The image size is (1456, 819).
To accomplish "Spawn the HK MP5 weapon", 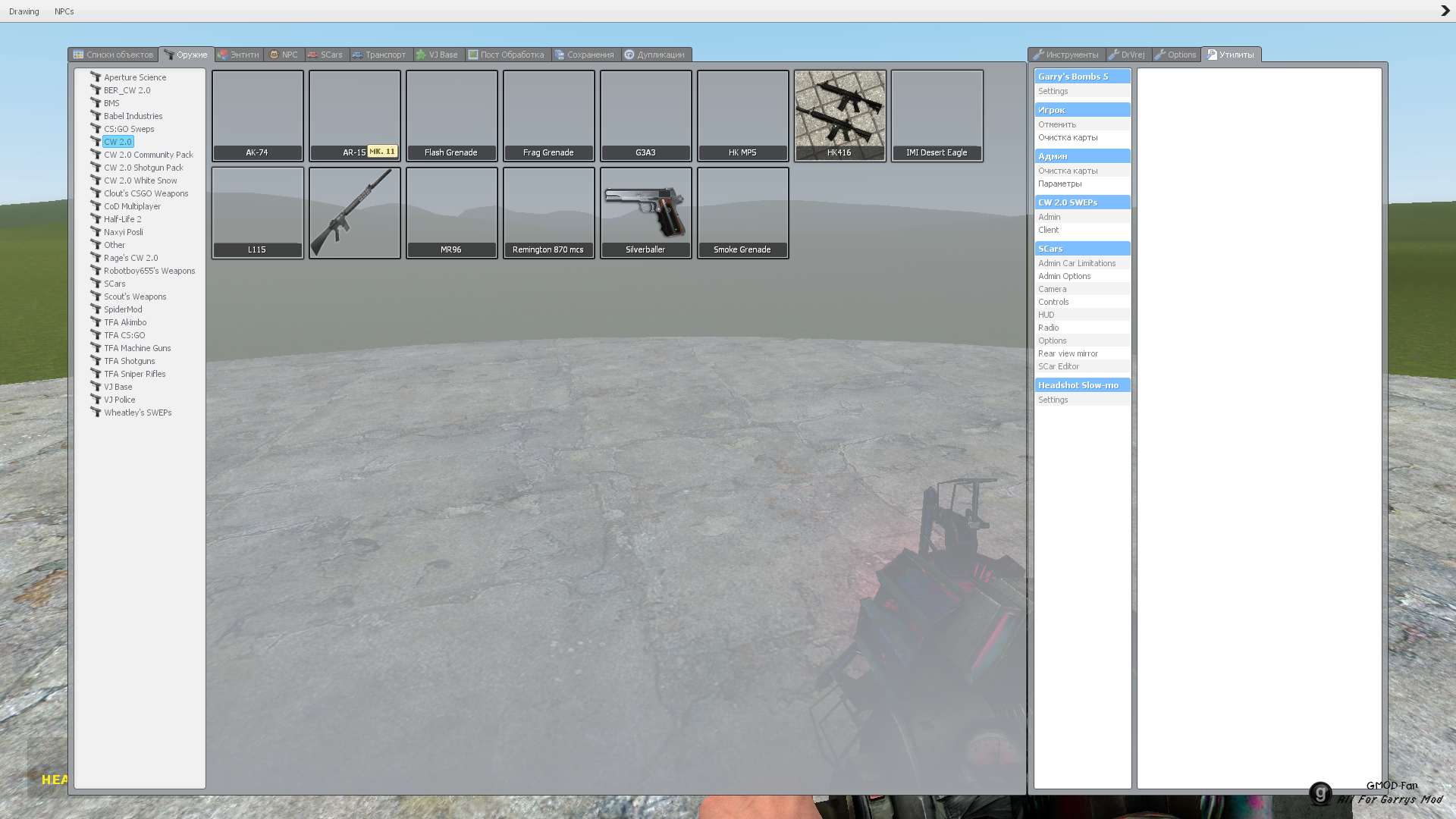I will coord(742,115).
